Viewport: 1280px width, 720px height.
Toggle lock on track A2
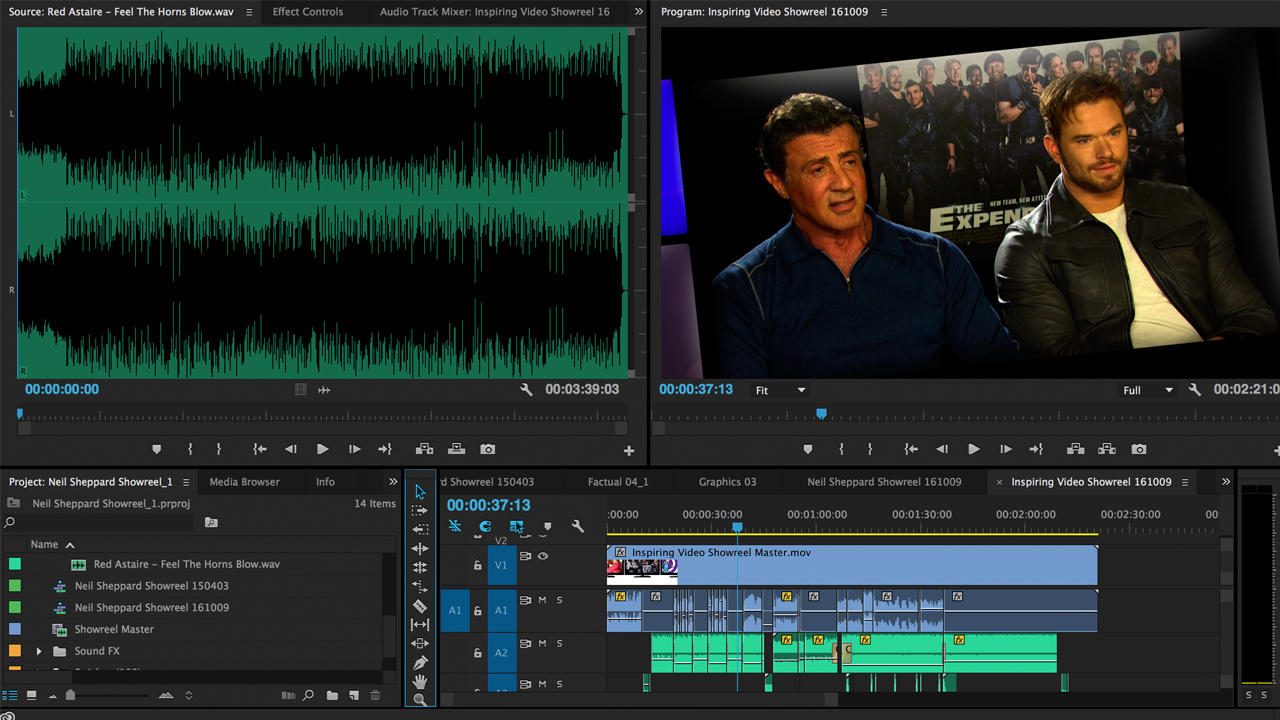pyautogui.click(x=477, y=653)
